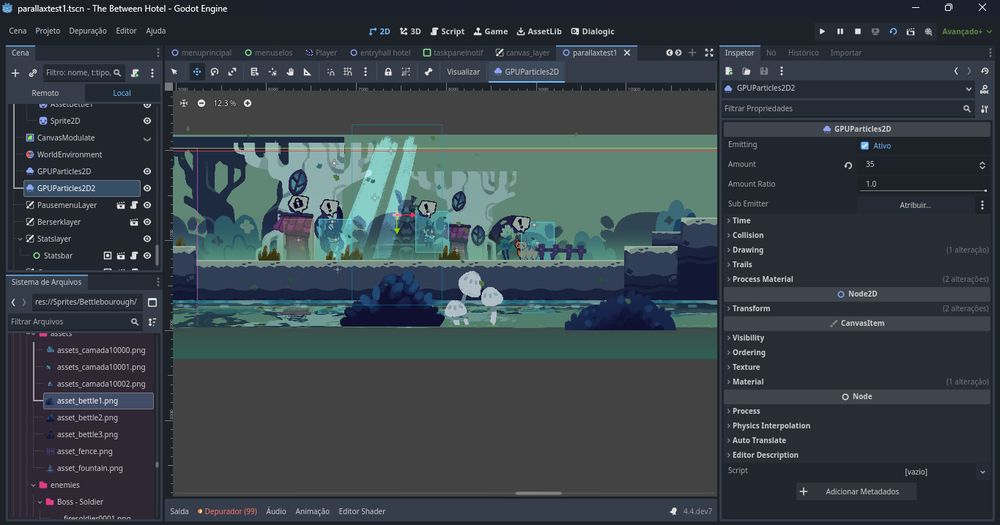The width and height of the screenshot is (1000, 525).
Task: Lock the selected node with padlock icon
Action: 388,72
